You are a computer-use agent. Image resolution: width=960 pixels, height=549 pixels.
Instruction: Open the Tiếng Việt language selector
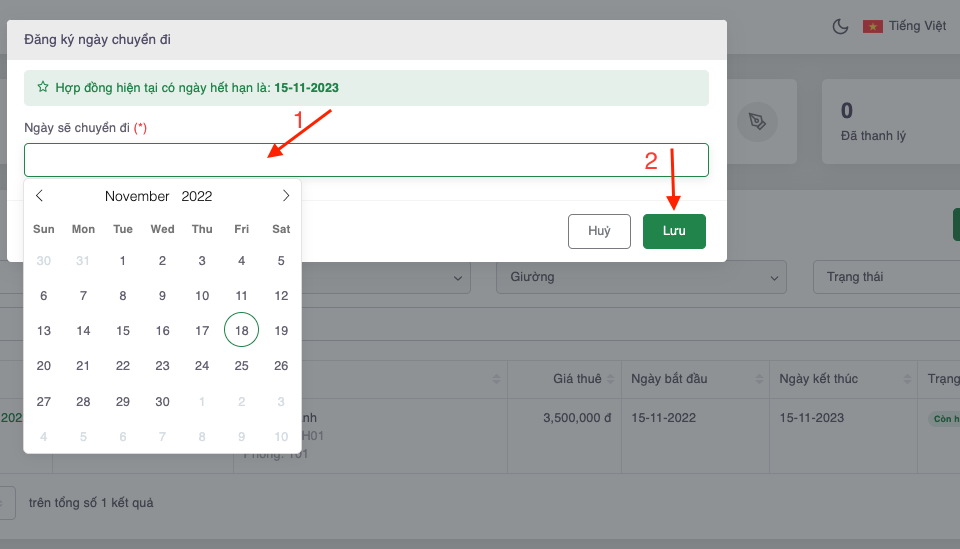917,26
